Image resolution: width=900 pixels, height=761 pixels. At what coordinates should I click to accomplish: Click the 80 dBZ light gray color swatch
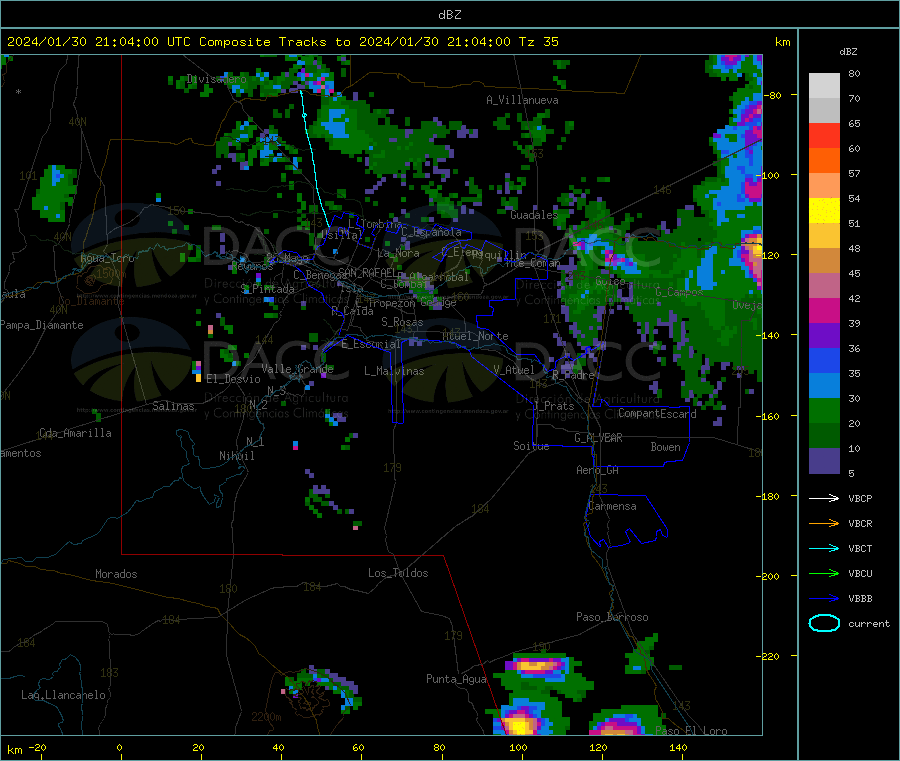coord(824,86)
